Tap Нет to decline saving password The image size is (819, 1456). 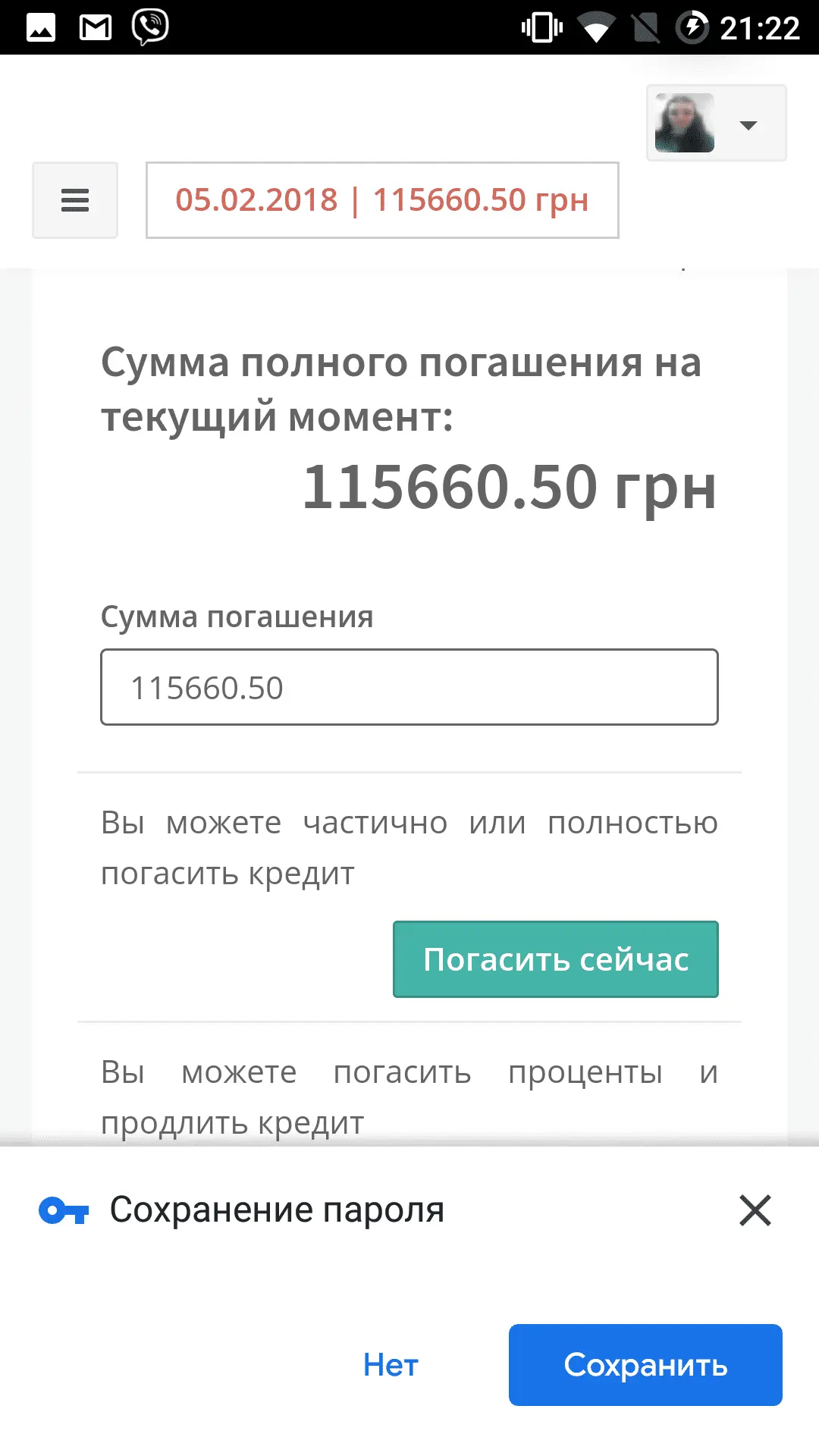391,1365
